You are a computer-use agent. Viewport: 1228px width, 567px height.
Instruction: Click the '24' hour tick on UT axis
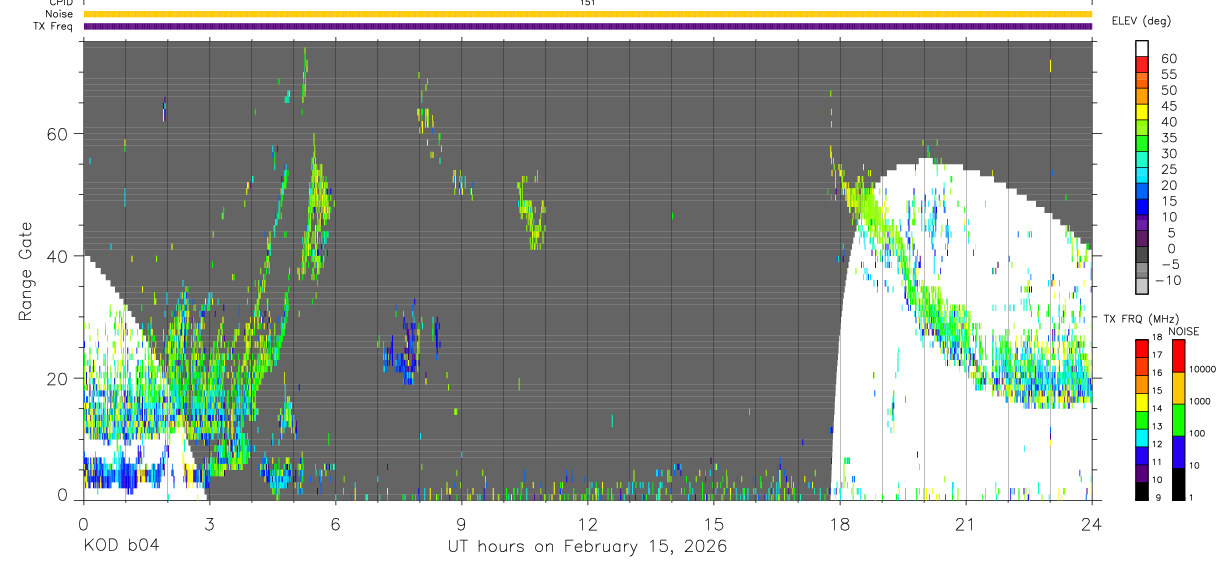[1092, 523]
